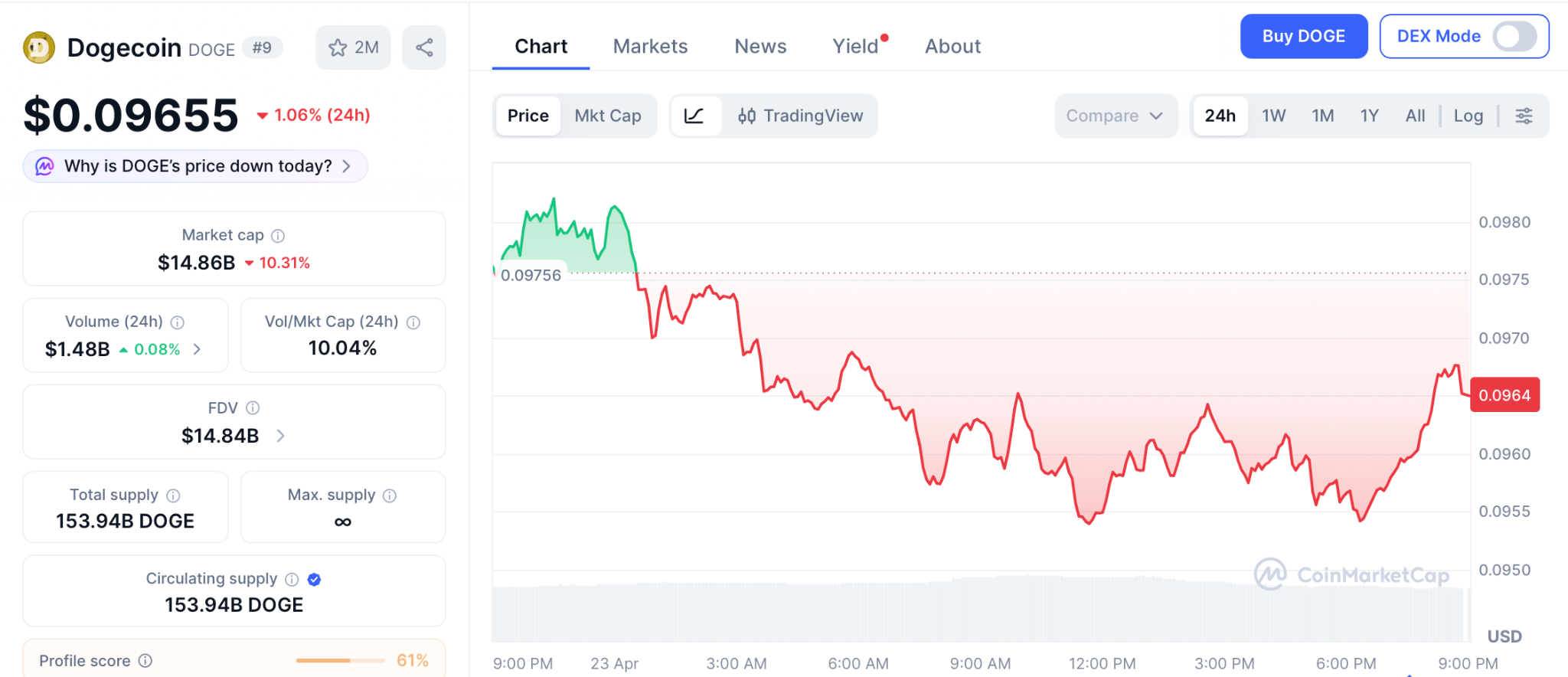Screen dimensions: 1568x677
Task: Open the Compare dropdown
Action: click(x=1115, y=116)
